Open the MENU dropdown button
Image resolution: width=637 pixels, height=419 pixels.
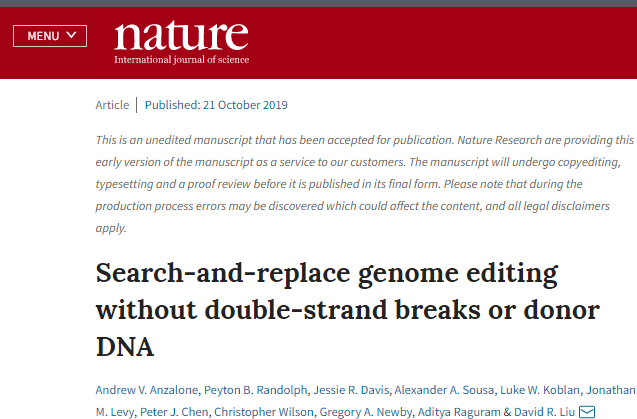pyautogui.click(x=50, y=36)
